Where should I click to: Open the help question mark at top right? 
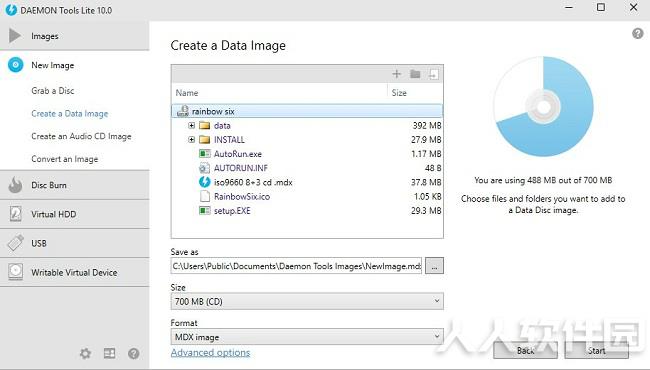638,34
